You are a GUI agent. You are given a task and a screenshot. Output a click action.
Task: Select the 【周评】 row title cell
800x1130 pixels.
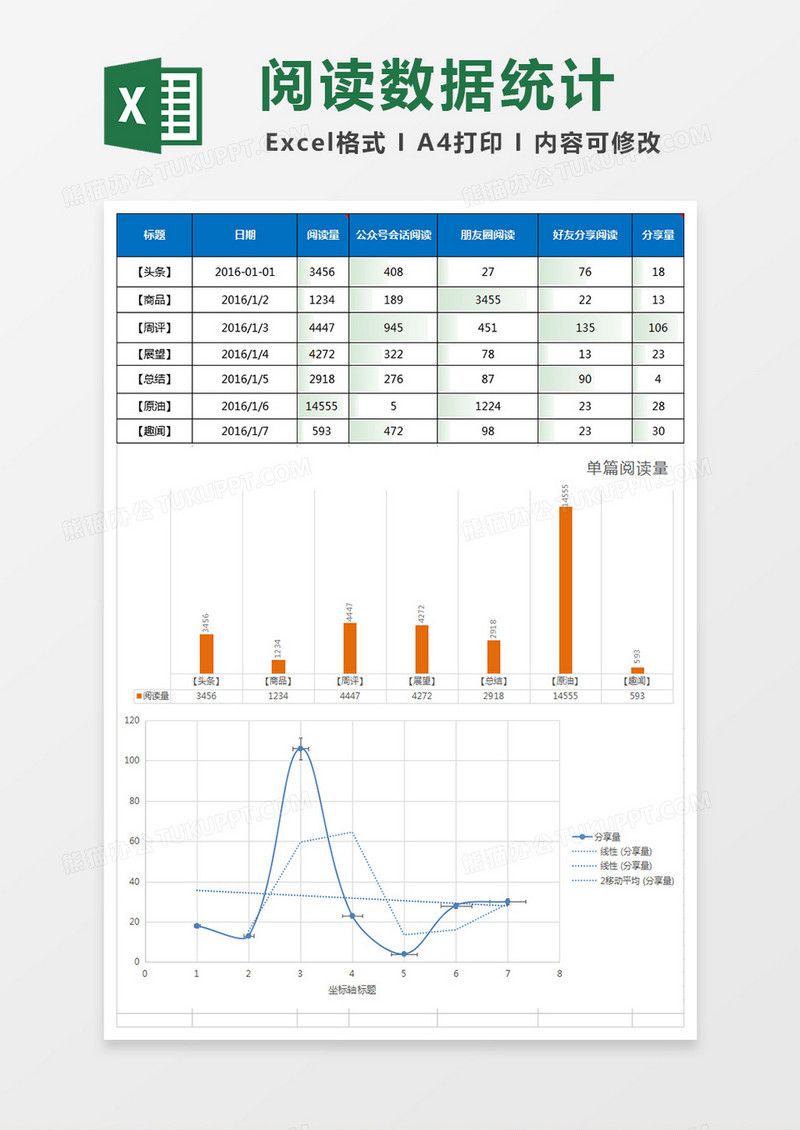click(154, 327)
